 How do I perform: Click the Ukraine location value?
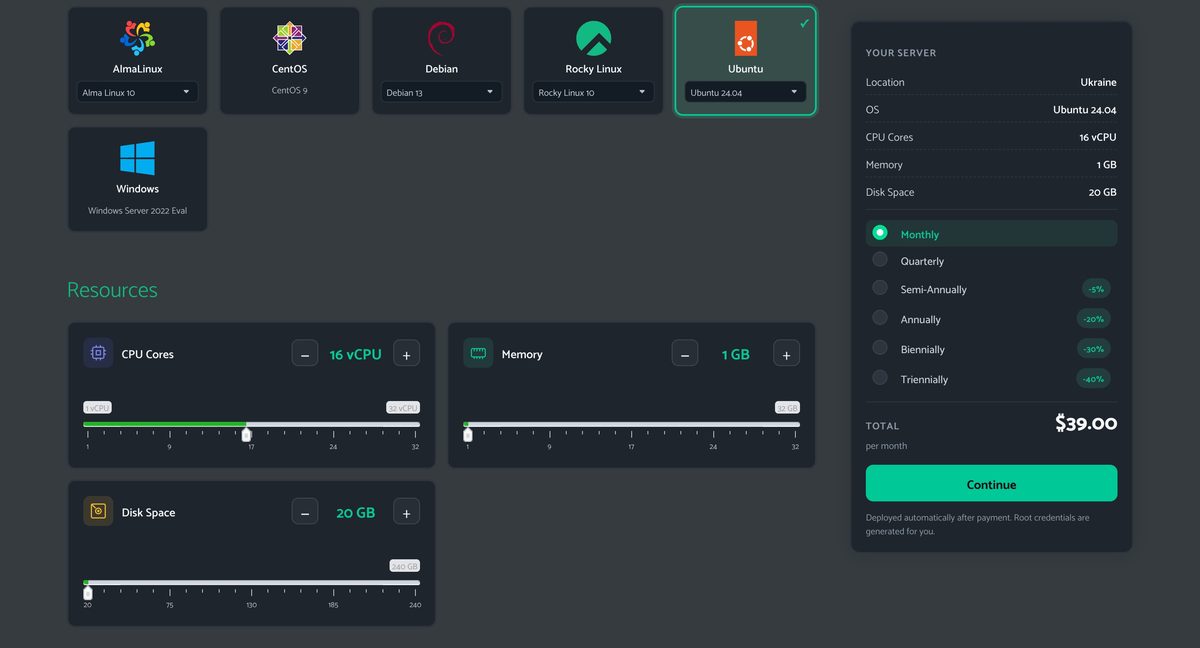1098,82
